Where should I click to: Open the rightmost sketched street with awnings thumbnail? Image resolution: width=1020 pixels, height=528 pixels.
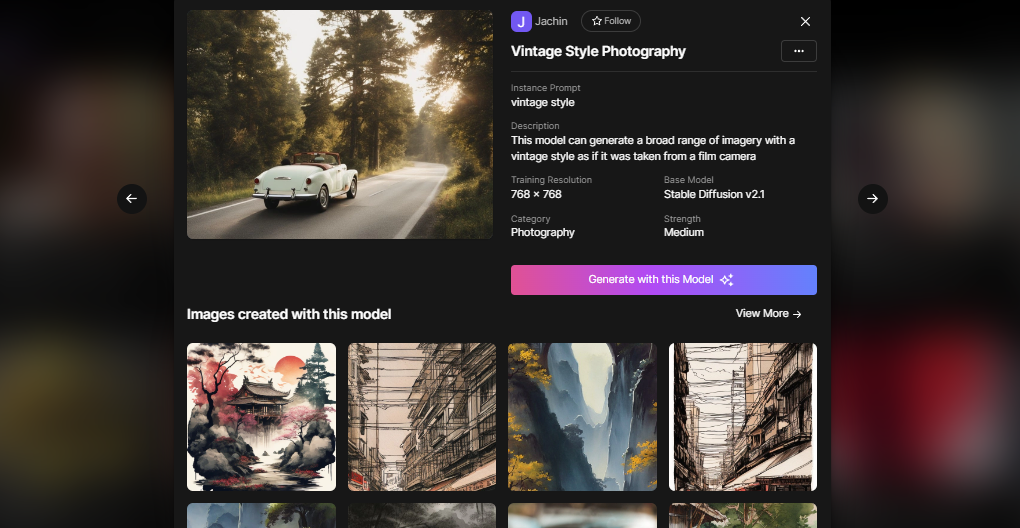[x=743, y=417]
